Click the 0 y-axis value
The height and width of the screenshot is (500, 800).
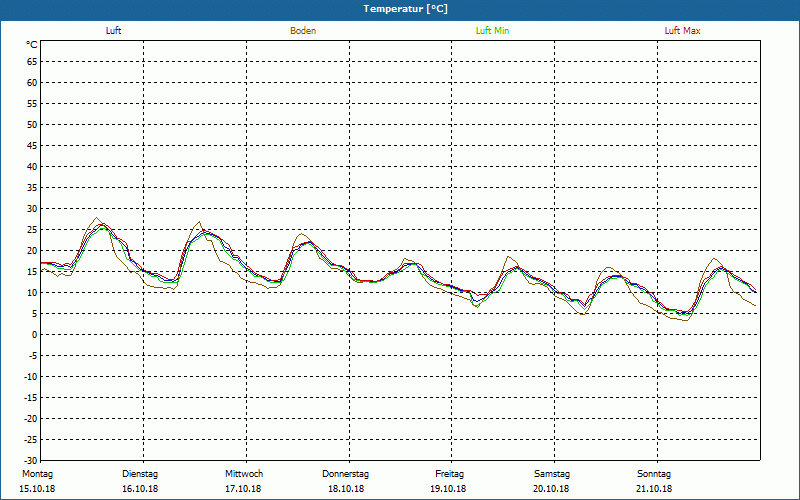pos(35,335)
